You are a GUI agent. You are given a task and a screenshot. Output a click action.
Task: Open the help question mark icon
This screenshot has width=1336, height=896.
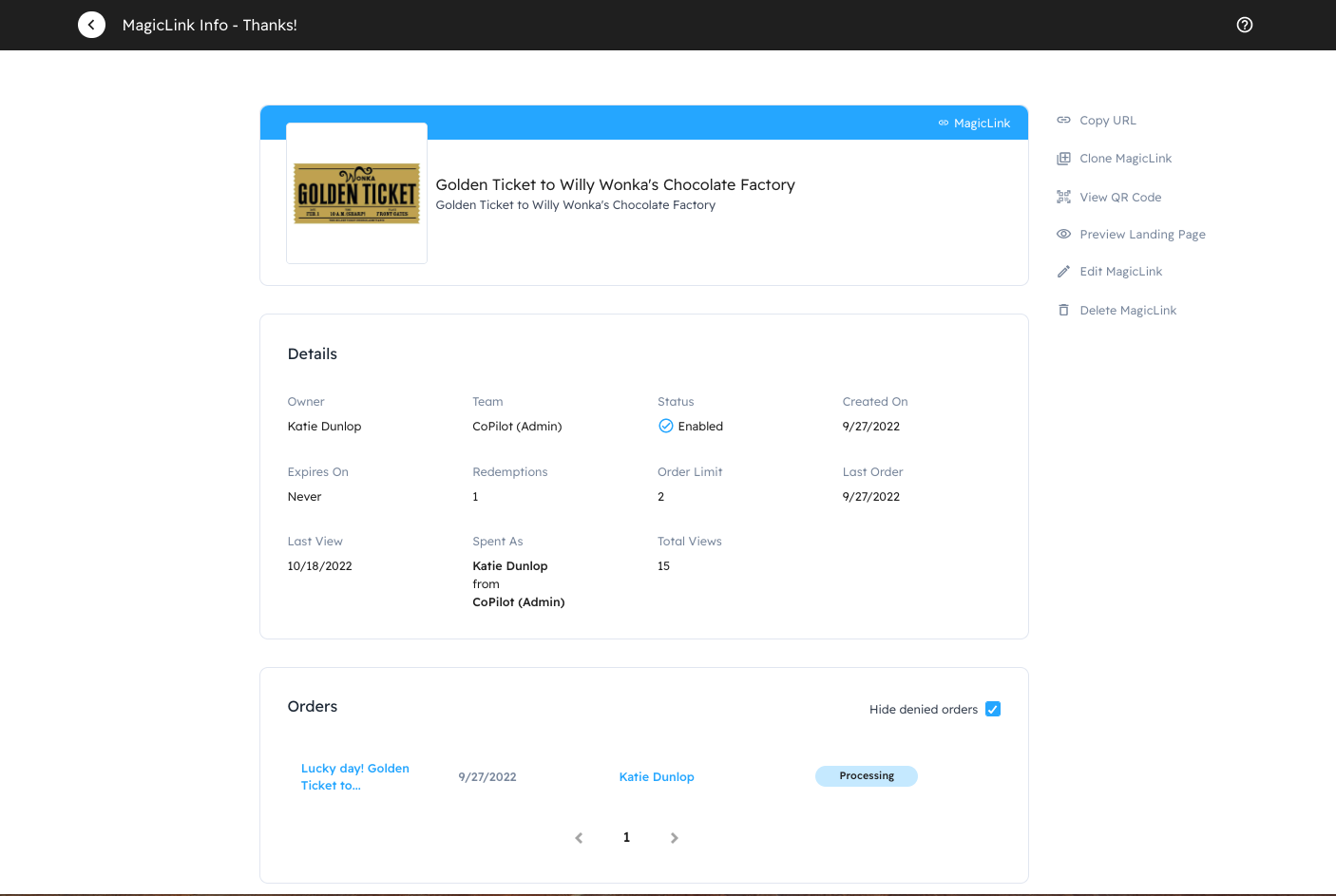[1245, 25]
